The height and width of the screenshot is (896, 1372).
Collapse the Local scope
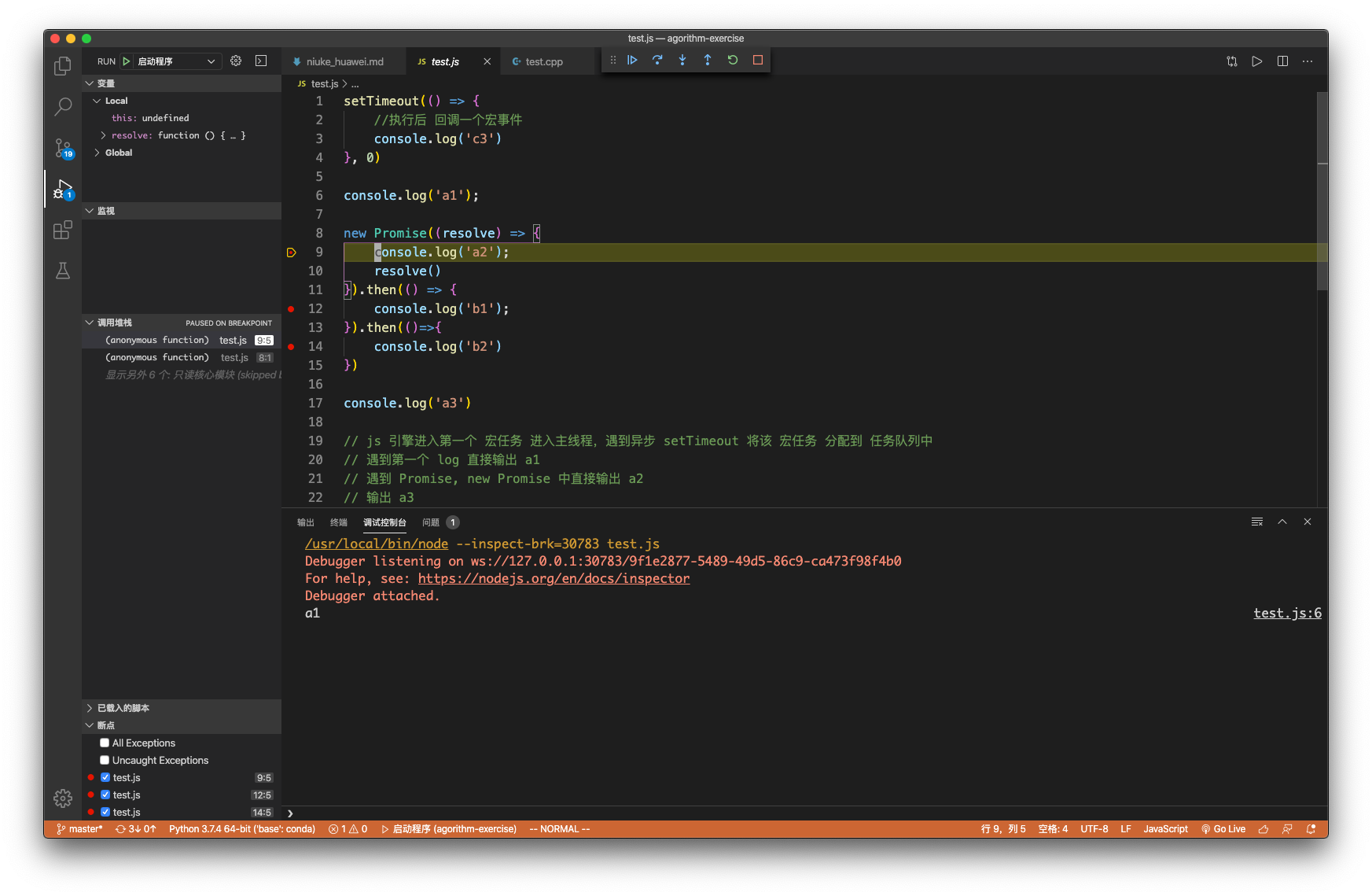click(182, 101)
